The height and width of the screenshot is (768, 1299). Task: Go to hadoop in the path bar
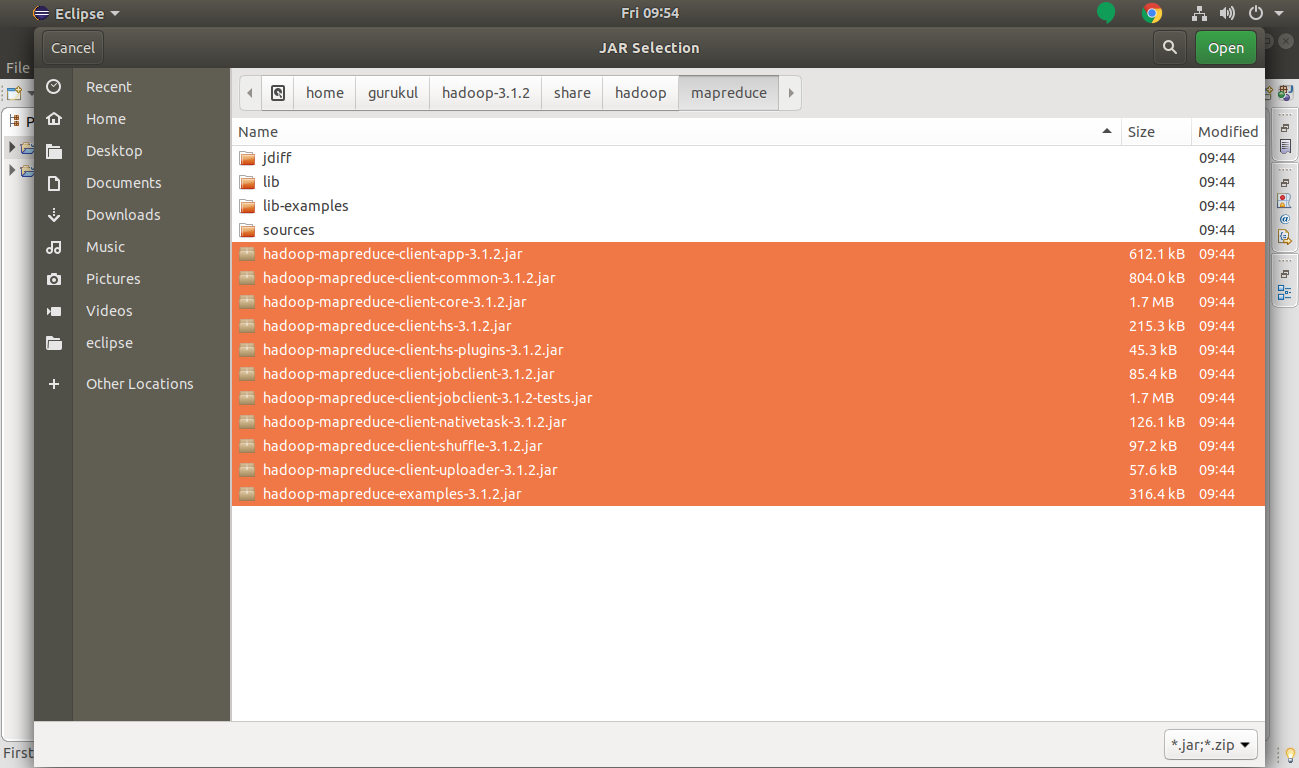(640, 93)
